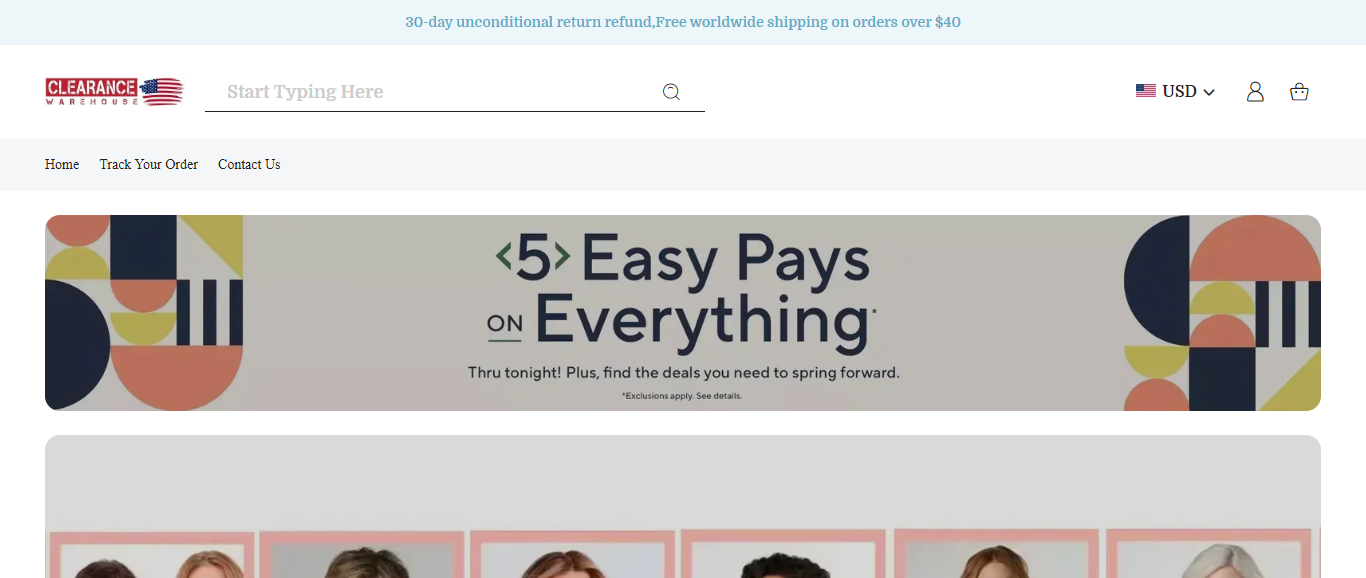Open the 5 Easy Pays banner
This screenshot has height=578, width=1366.
(x=683, y=313)
